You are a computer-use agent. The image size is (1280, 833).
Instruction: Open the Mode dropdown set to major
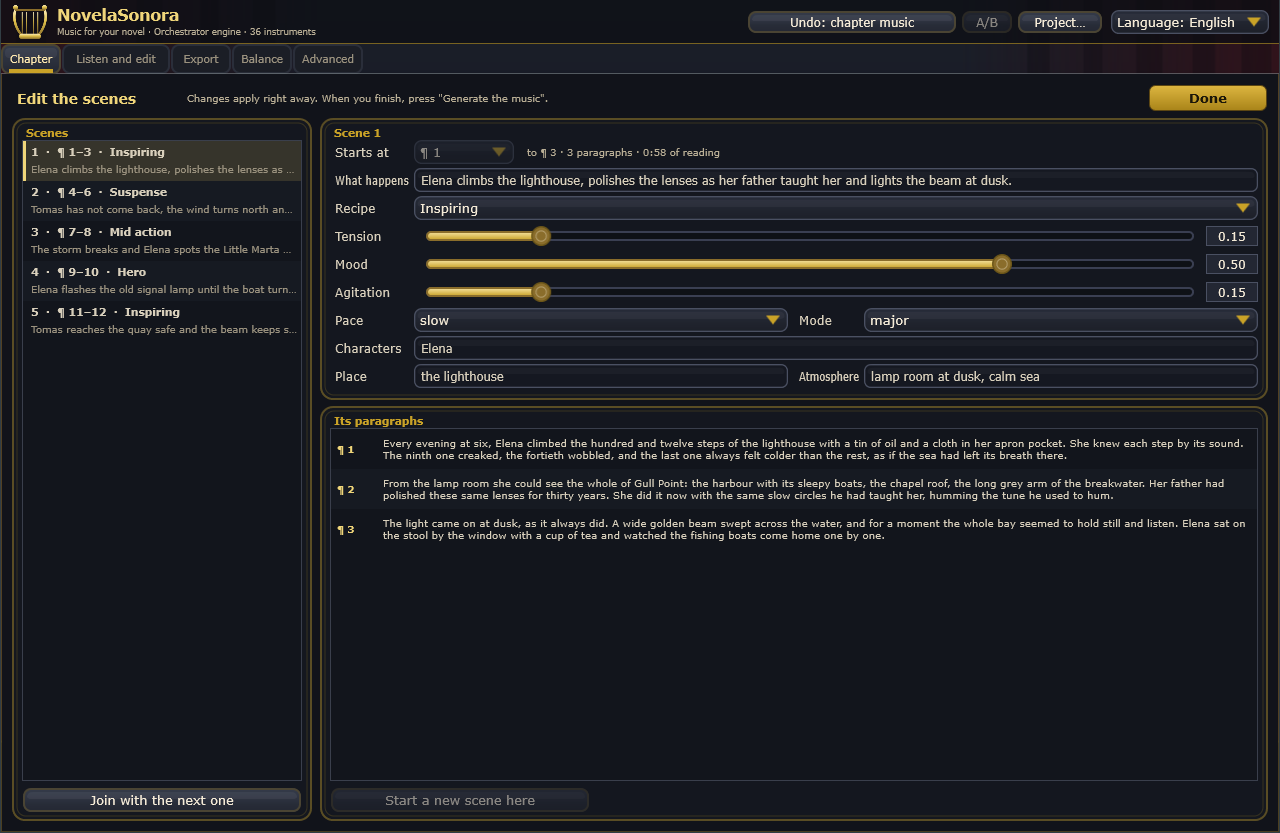pos(1061,320)
